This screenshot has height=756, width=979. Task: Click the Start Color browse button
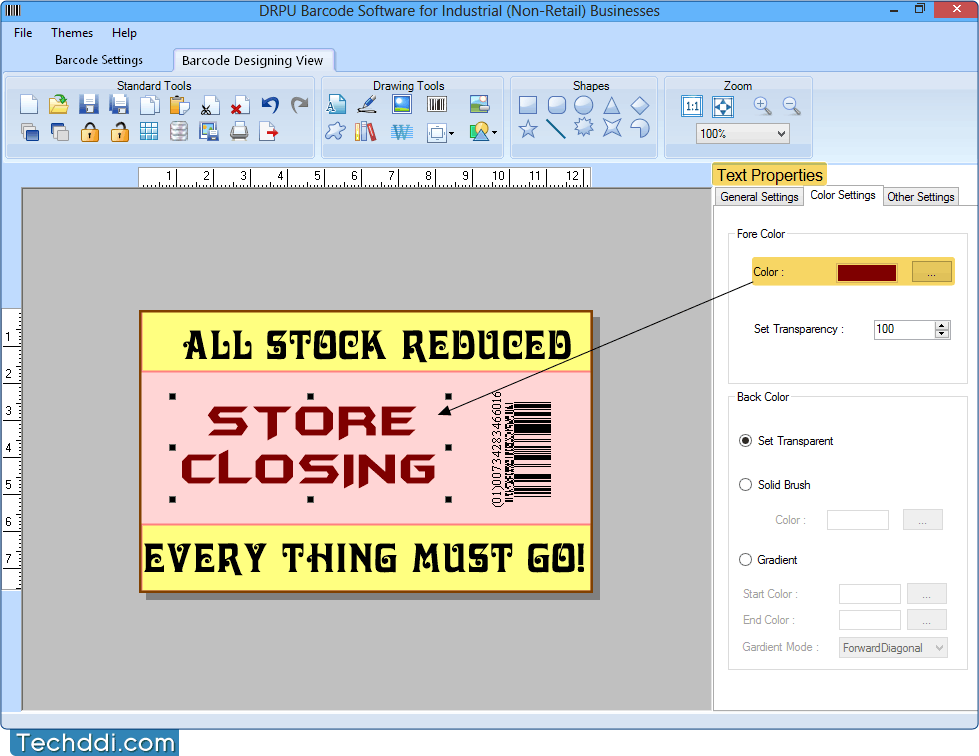927,594
